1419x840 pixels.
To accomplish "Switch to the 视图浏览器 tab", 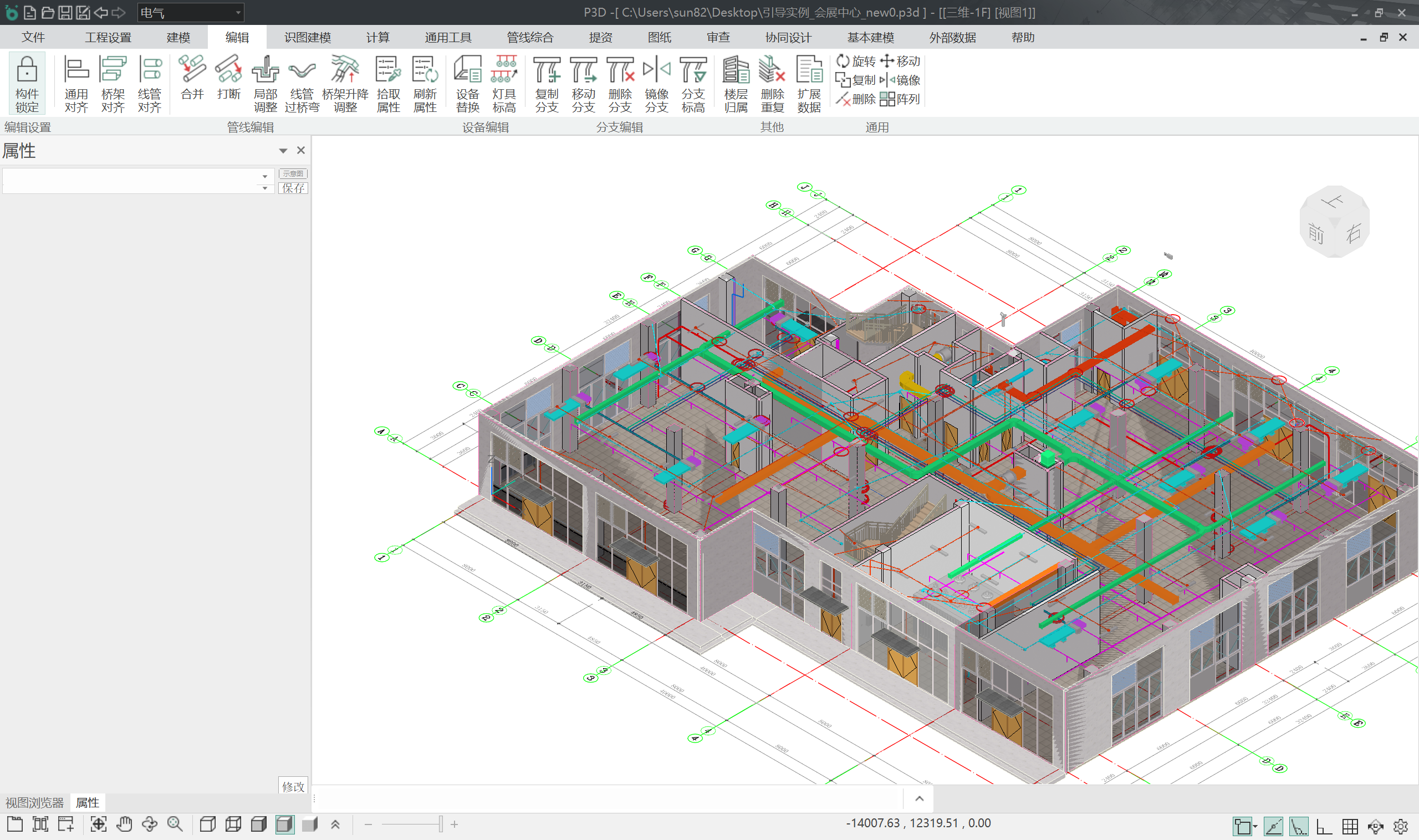I will coord(34,802).
